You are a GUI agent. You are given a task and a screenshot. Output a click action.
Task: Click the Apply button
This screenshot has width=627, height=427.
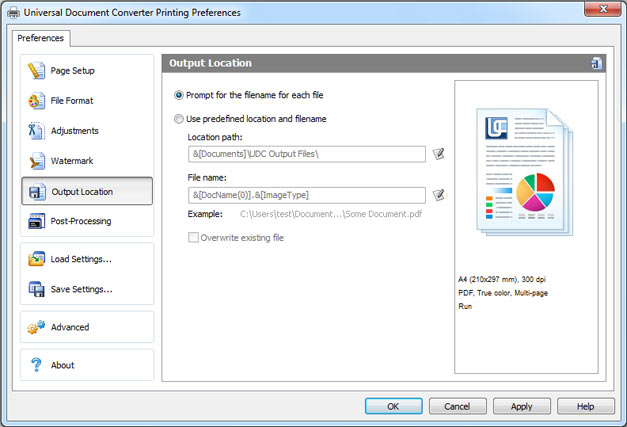tap(521, 406)
